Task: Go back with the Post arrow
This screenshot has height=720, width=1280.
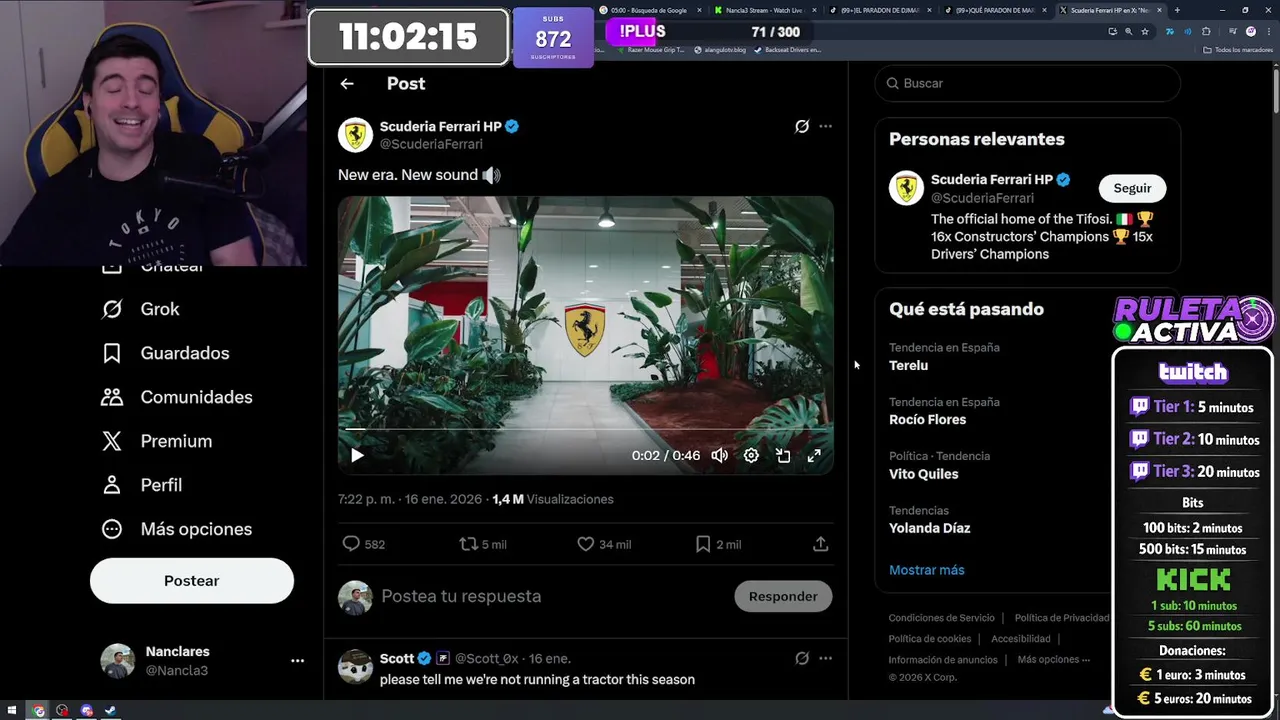Action: coord(347,84)
